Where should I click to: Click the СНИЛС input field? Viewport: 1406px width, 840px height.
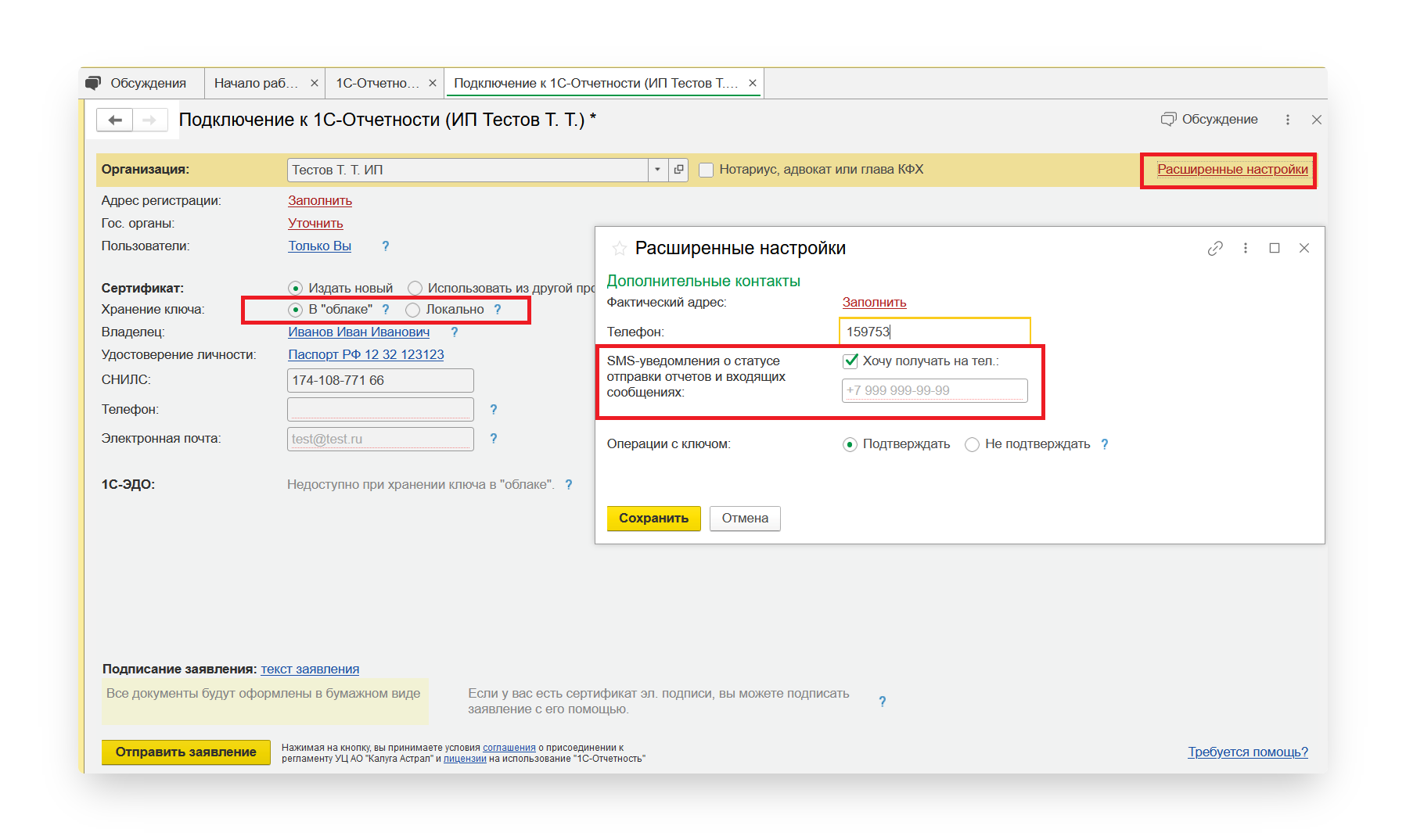pyautogui.click(x=380, y=380)
